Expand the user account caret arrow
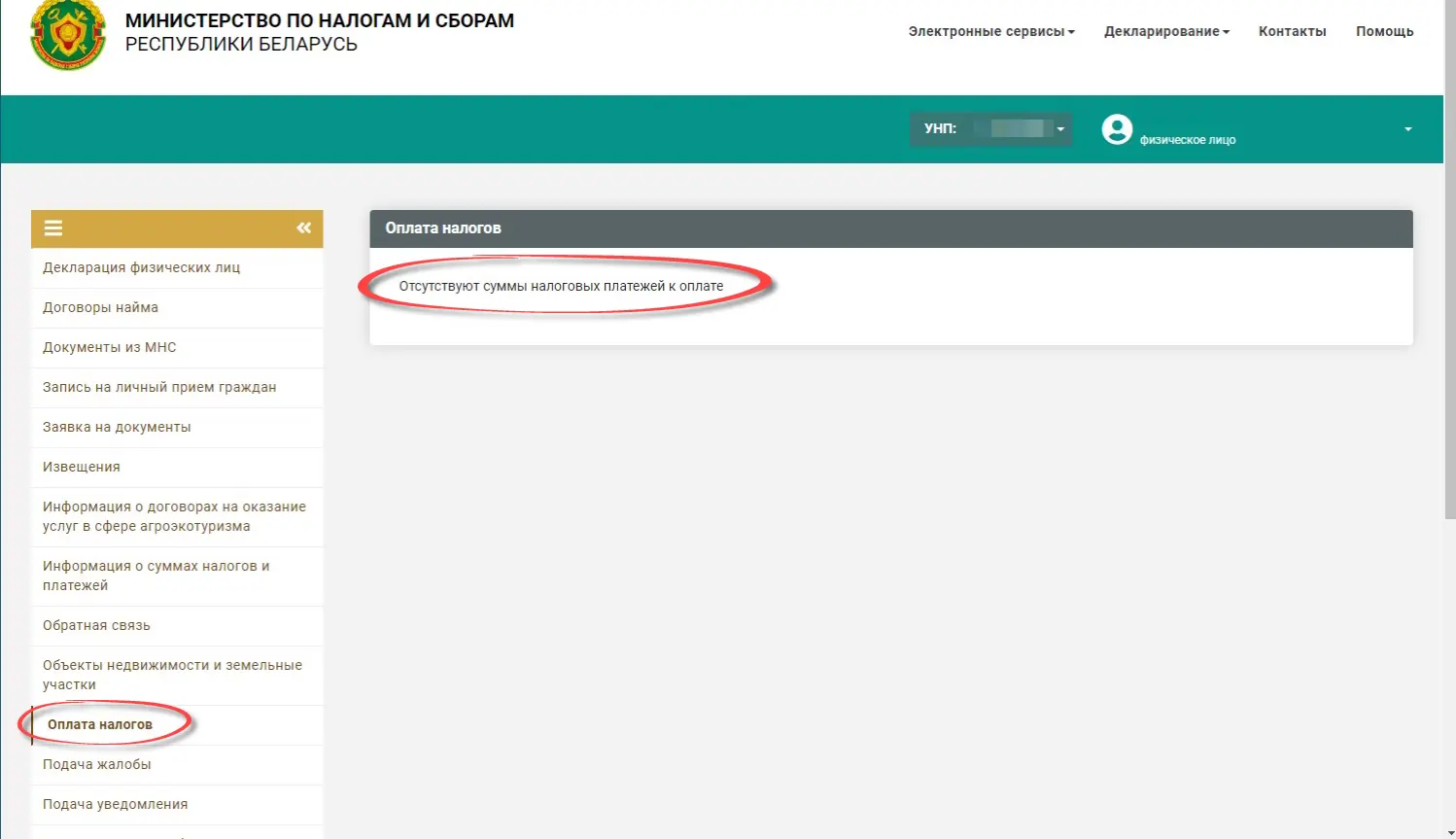 [1407, 129]
